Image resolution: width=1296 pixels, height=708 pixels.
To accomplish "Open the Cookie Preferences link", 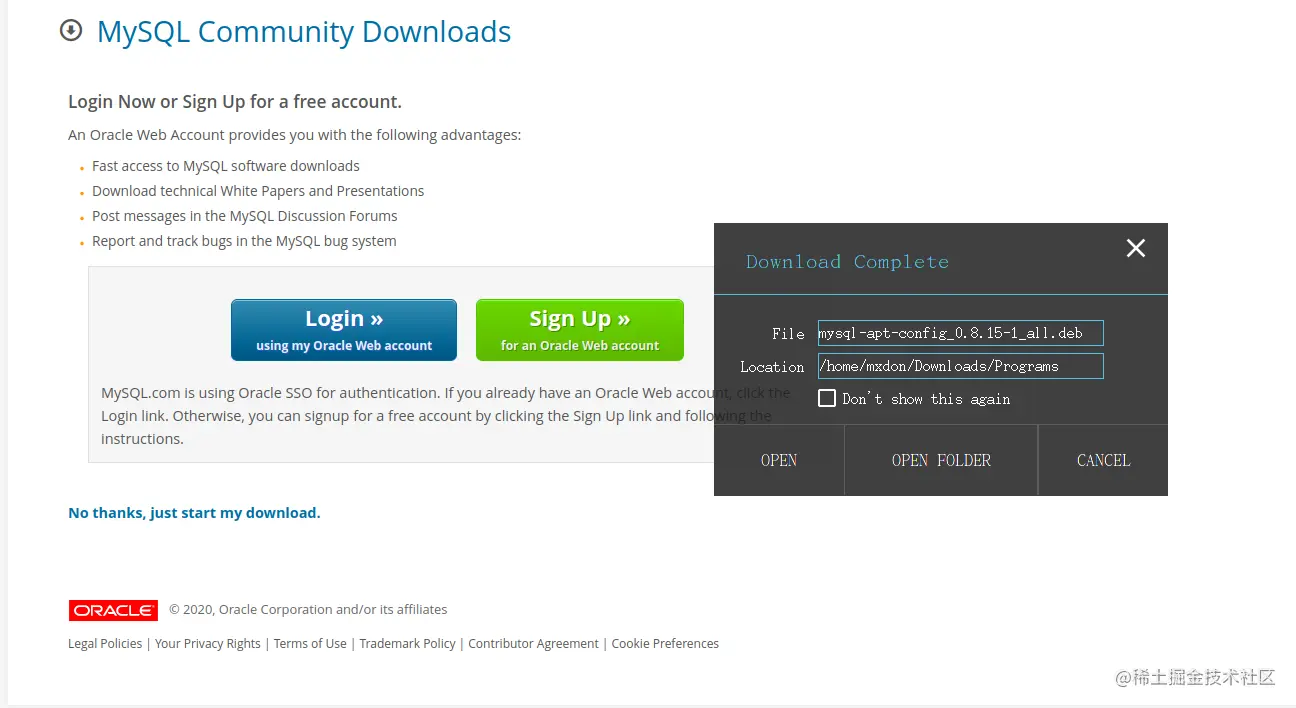I will (665, 644).
